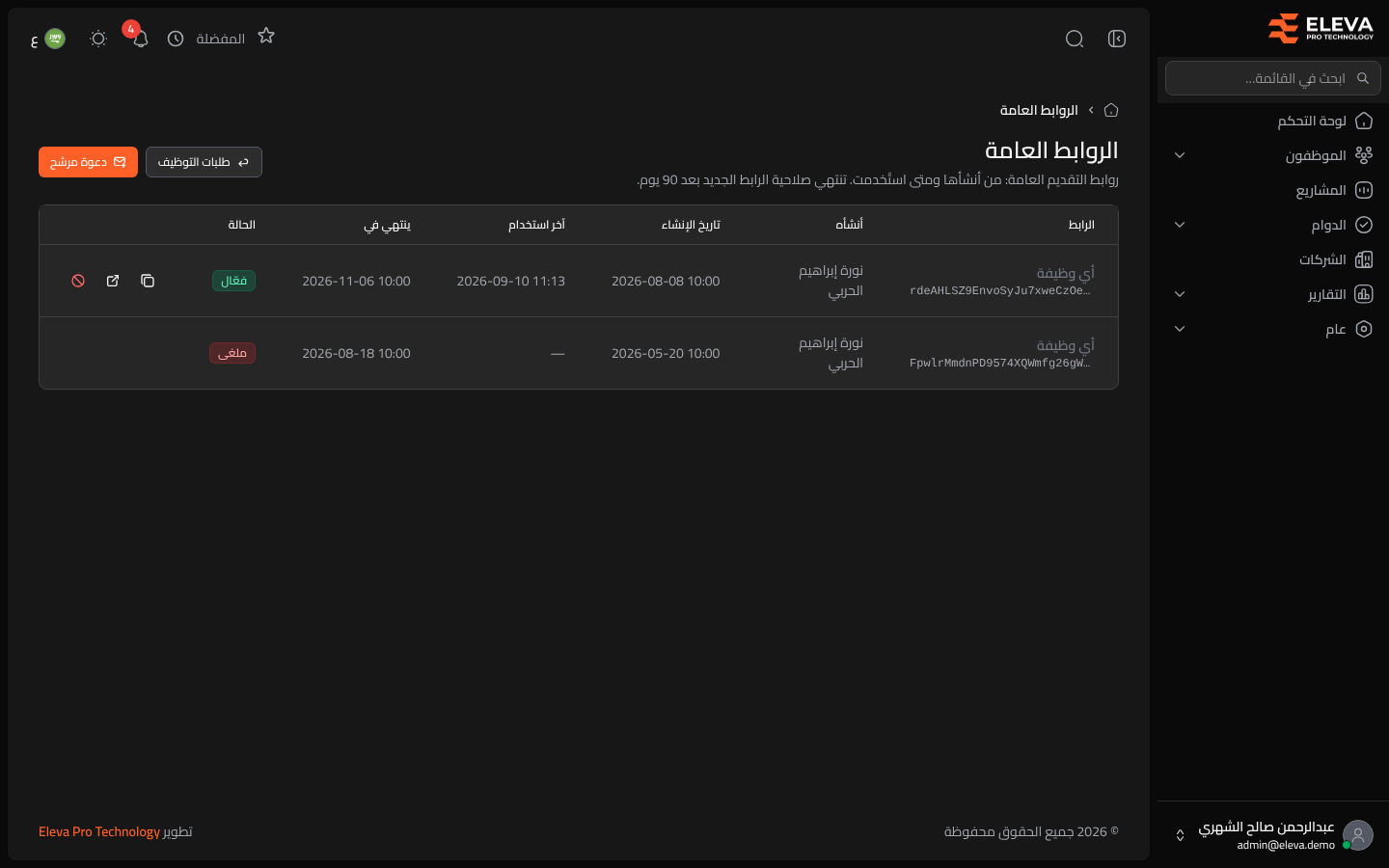Expand the الدوام sidebar section

click(1273, 225)
